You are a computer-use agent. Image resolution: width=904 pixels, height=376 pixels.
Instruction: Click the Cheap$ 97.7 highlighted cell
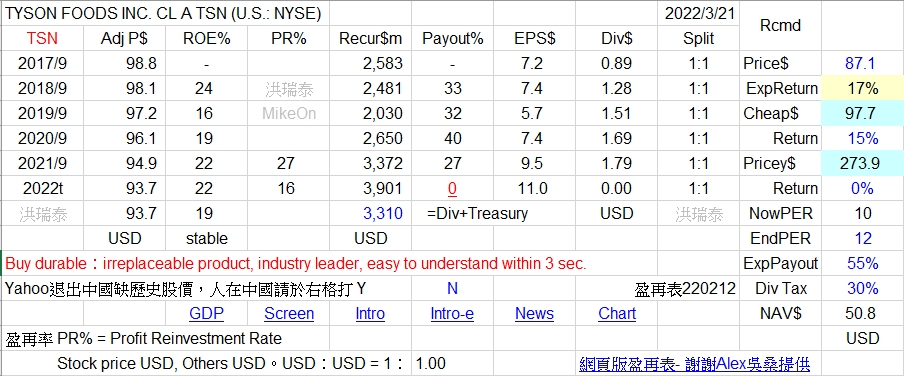point(862,114)
